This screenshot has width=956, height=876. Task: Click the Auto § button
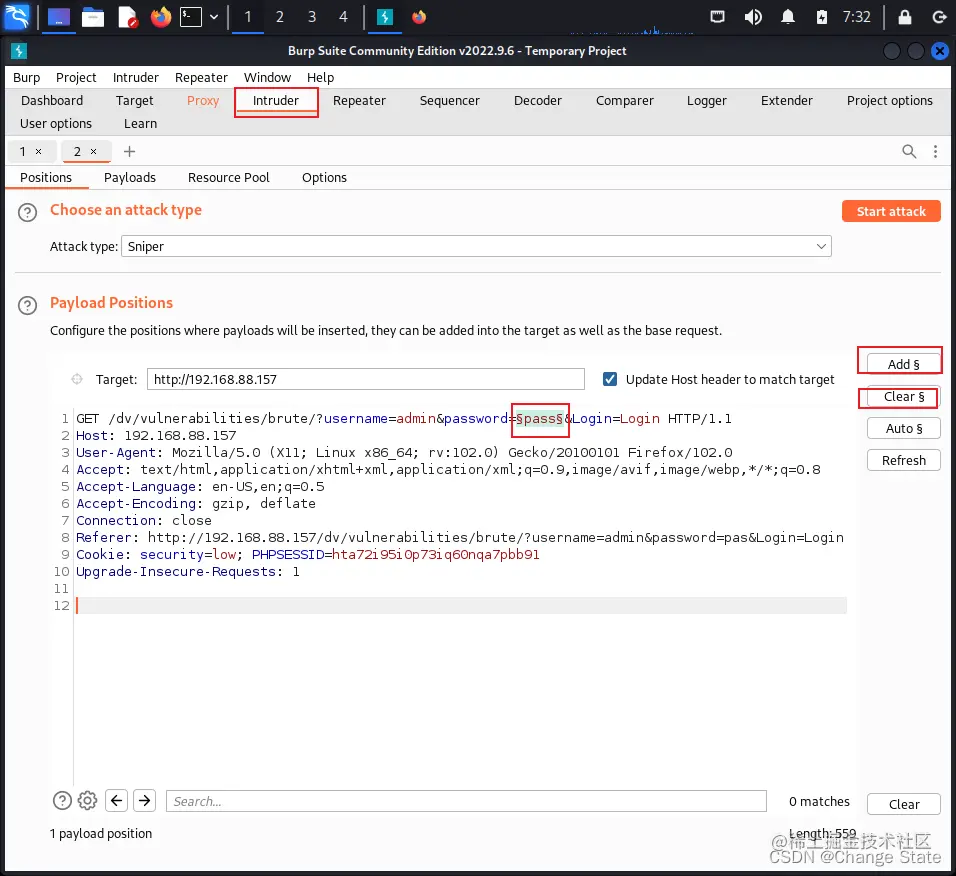[903, 429]
